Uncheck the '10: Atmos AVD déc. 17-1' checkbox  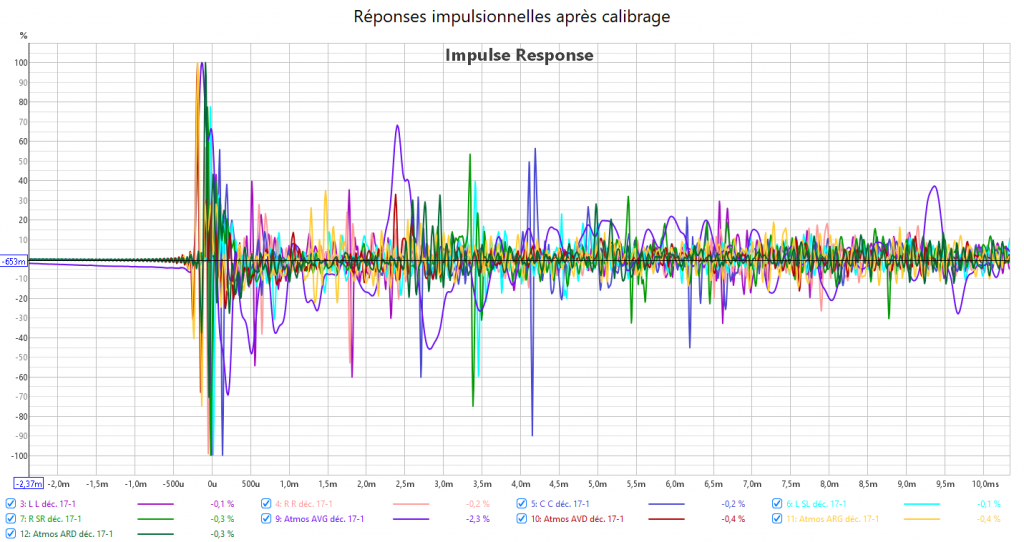tap(521, 519)
